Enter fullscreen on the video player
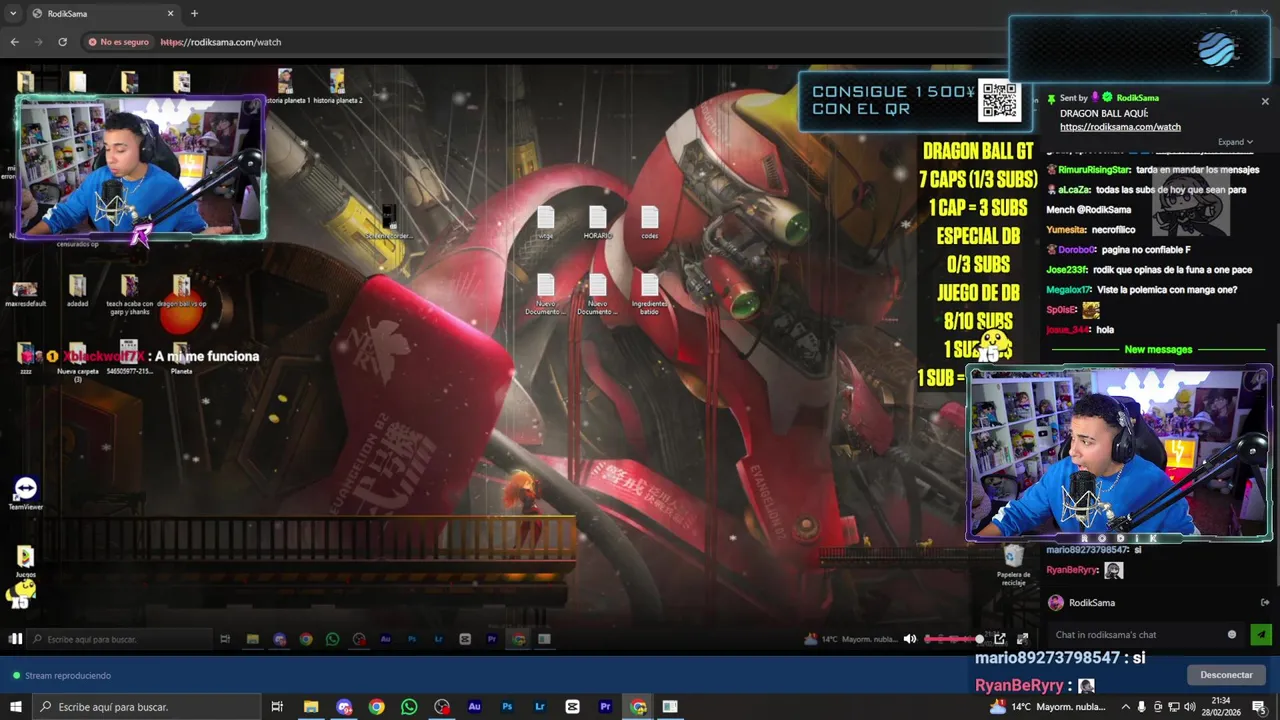1280x720 pixels. [x=1023, y=639]
